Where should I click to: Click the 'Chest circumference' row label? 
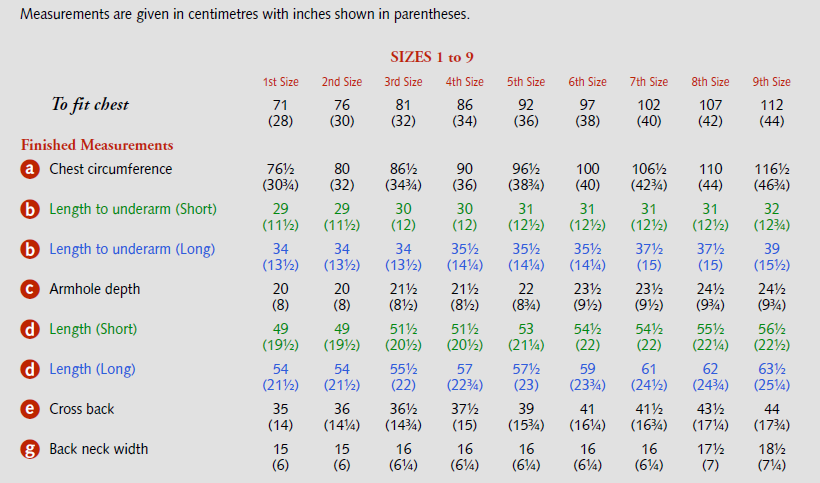coord(111,169)
